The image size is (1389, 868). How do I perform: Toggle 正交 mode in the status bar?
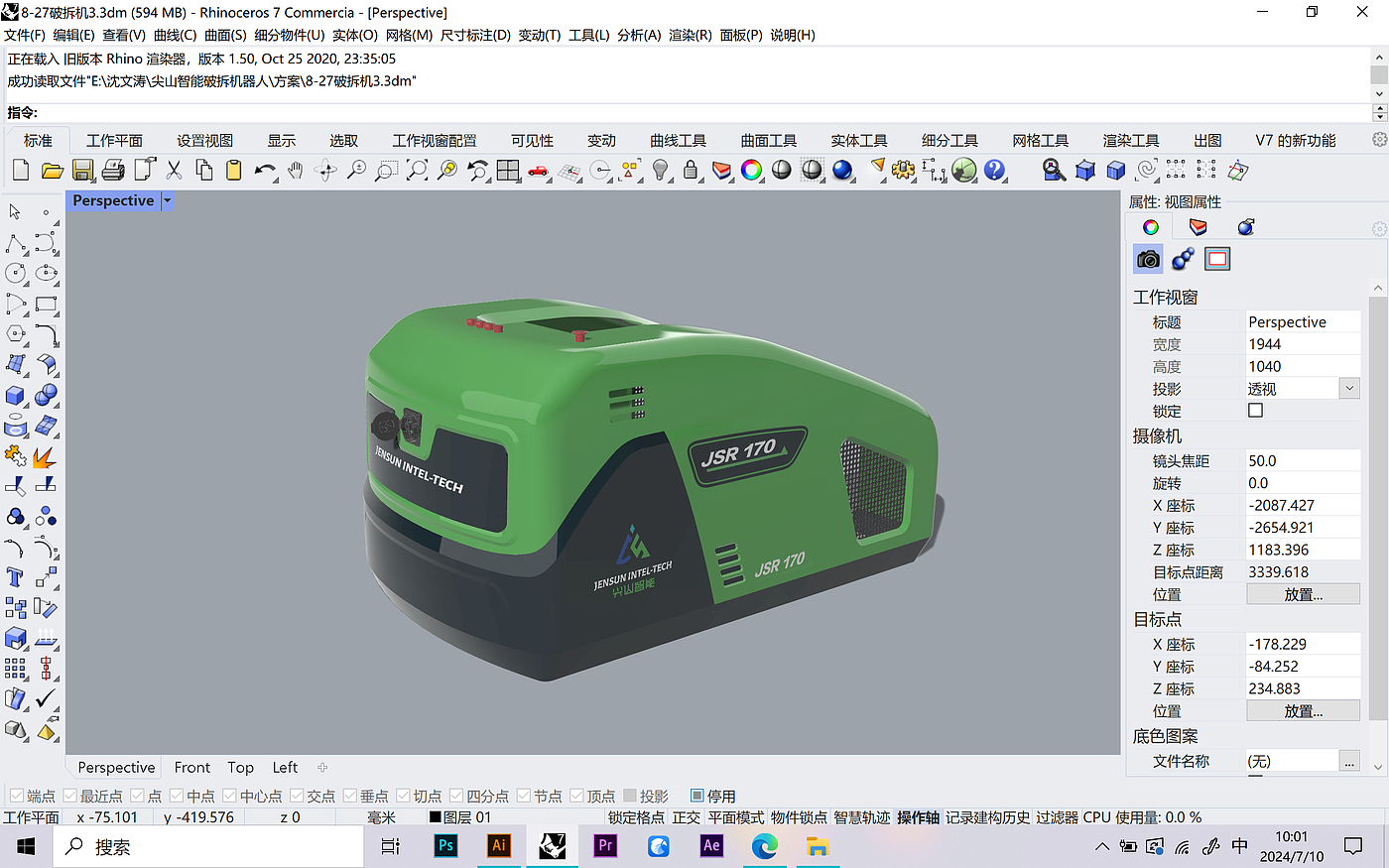[686, 817]
